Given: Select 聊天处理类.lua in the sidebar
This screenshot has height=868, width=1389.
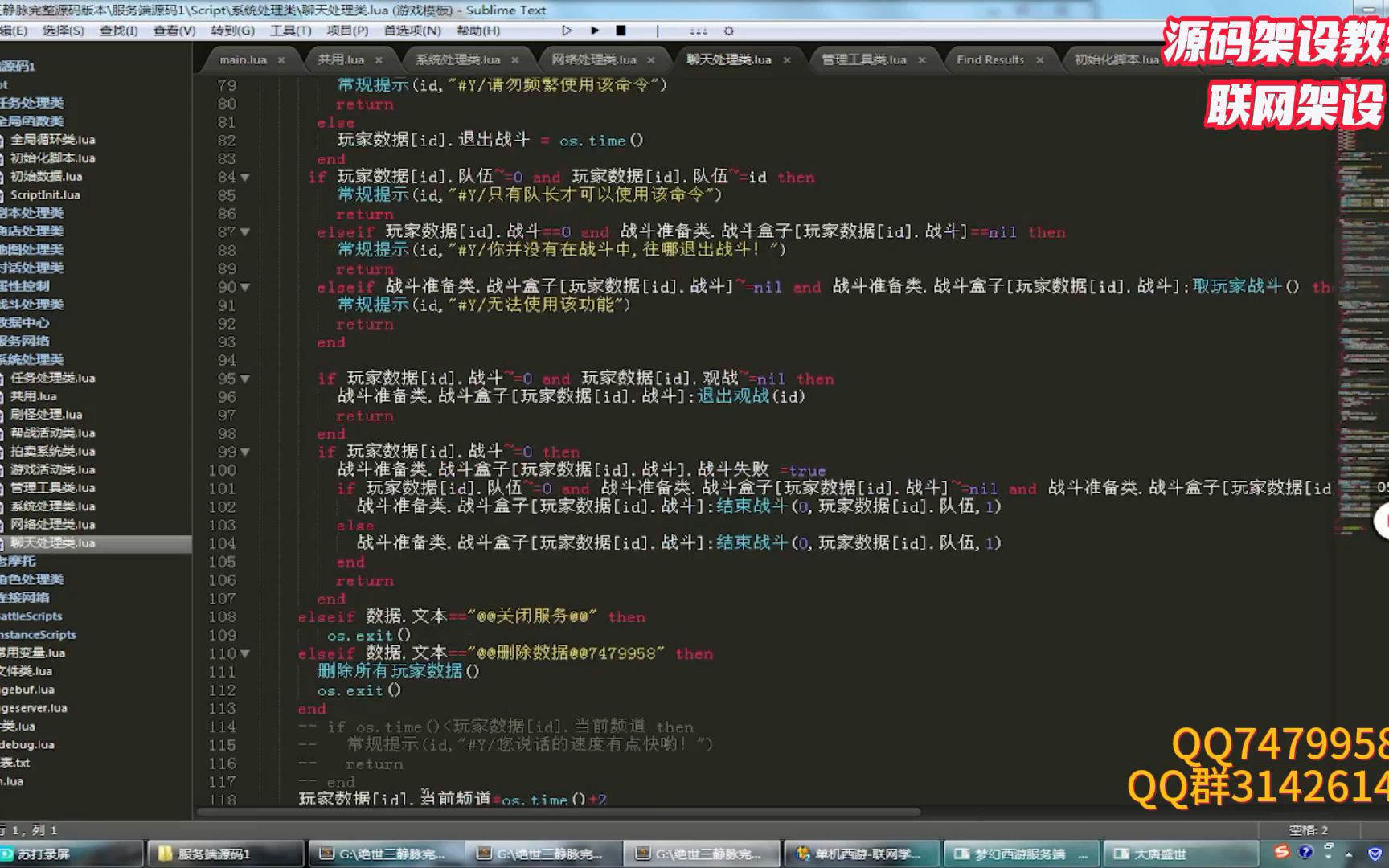Looking at the screenshot, I should coord(52,543).
